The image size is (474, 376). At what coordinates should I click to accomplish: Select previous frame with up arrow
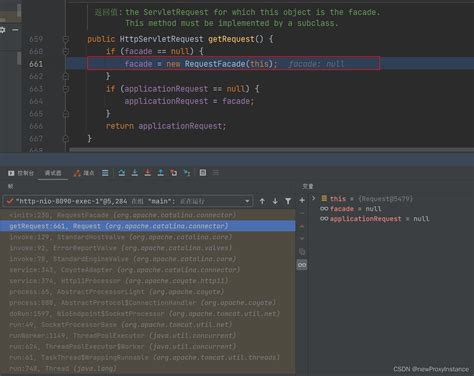262,201
